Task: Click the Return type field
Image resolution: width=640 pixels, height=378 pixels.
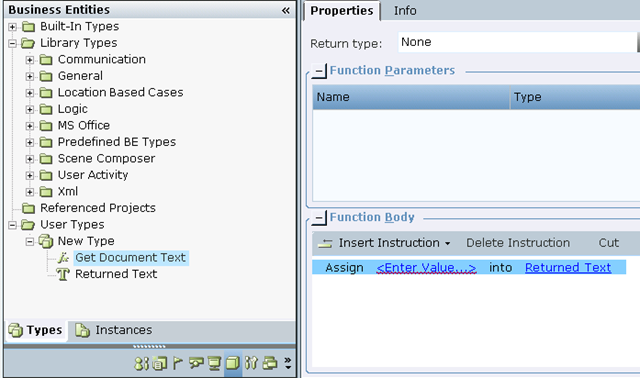Action: point(518,42)
